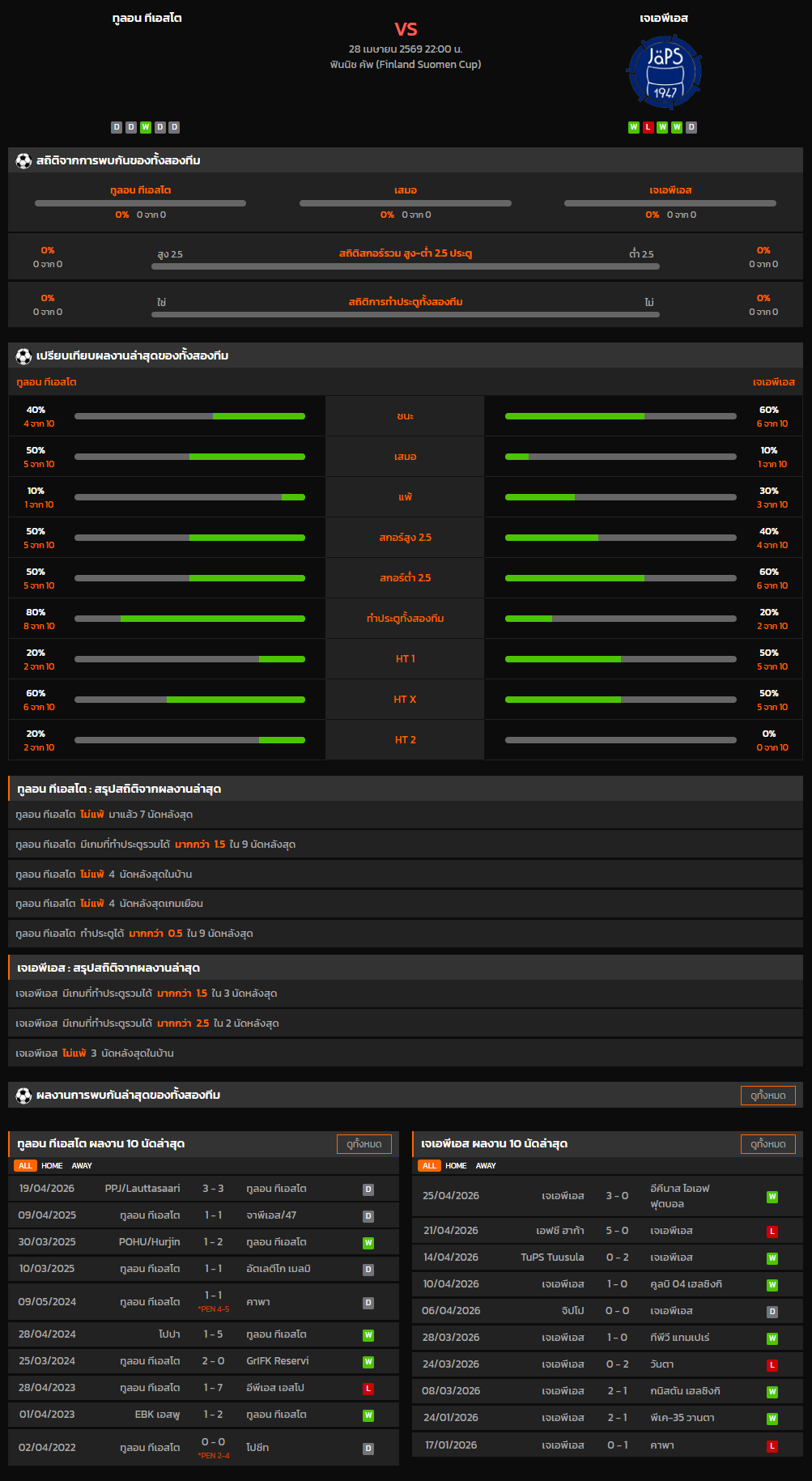Click soccer ball icon beside head-to-head statistics header

(23, 161)
